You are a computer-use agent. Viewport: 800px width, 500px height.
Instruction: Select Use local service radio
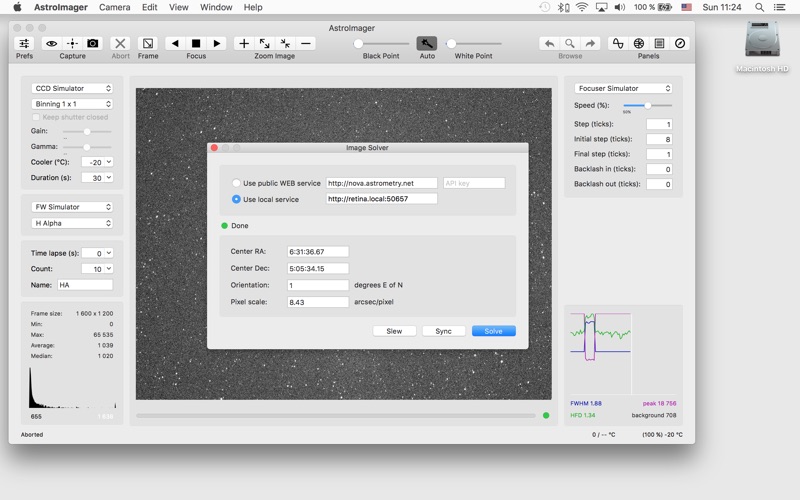click(236, 199)
